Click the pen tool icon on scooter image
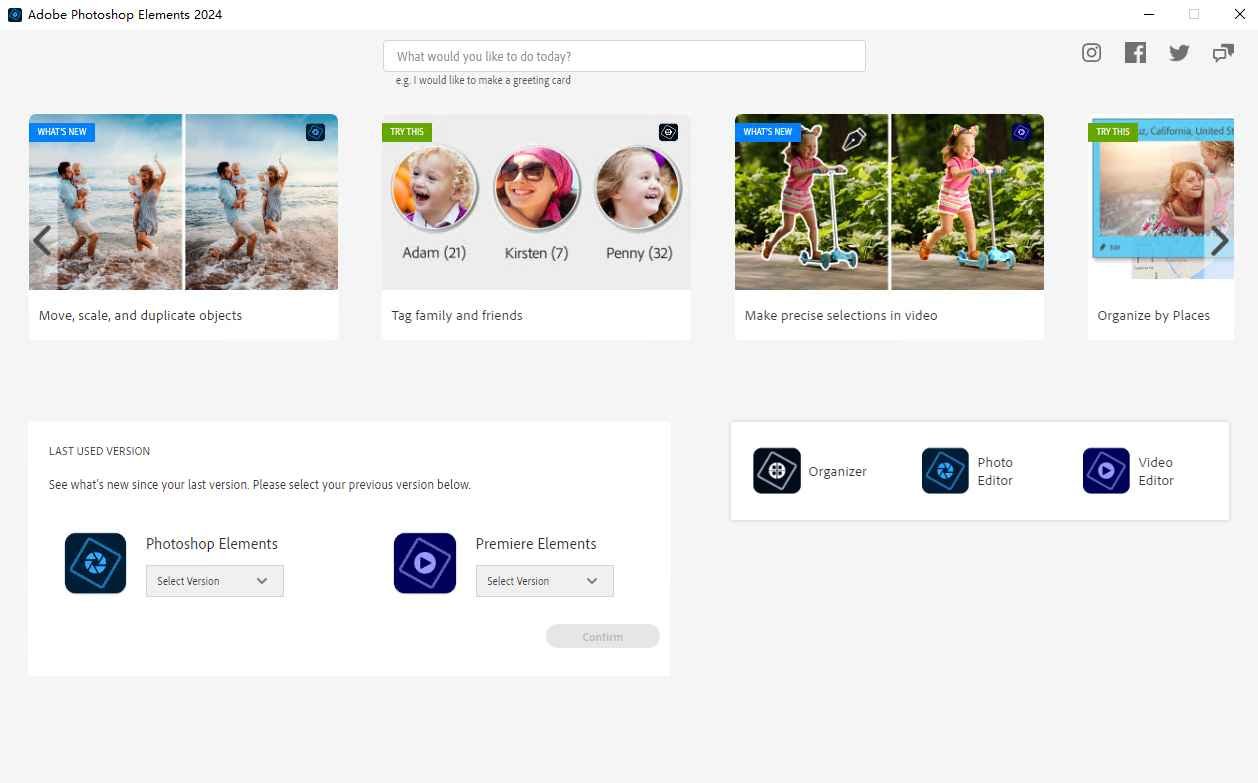This screenshot has height=783, width=1258. coord(854,138)
